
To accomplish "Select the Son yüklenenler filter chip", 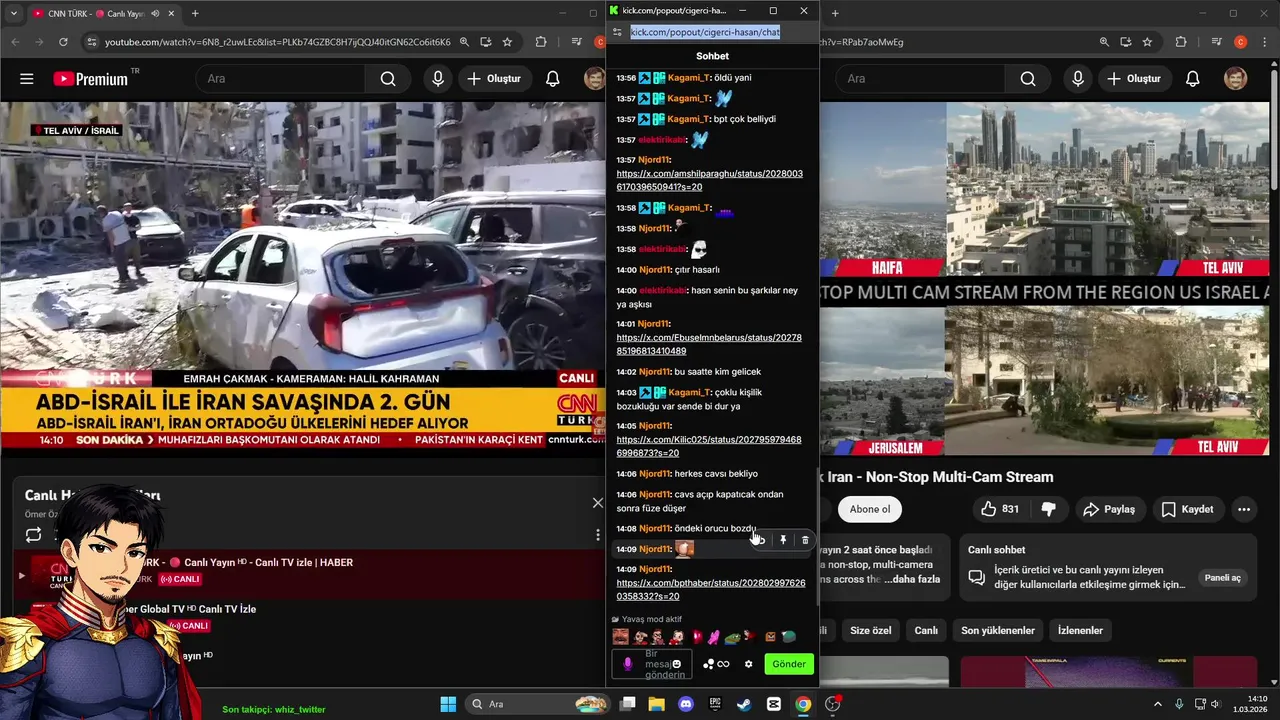I will 998,631.
